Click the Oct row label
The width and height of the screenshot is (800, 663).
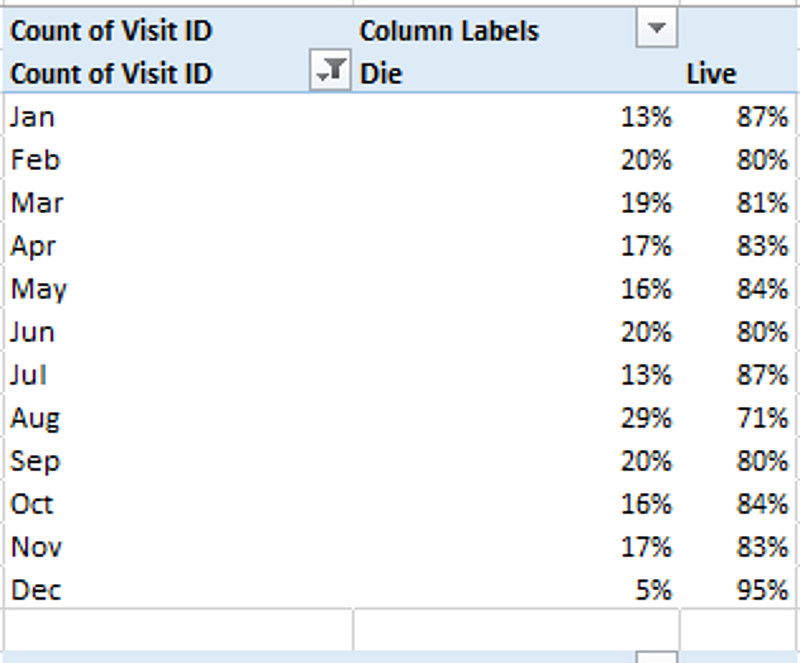point(33,504)
